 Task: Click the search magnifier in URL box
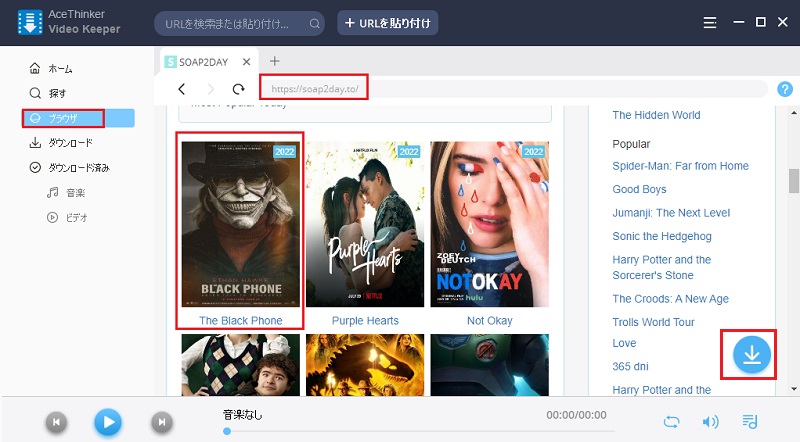point(314,23)
